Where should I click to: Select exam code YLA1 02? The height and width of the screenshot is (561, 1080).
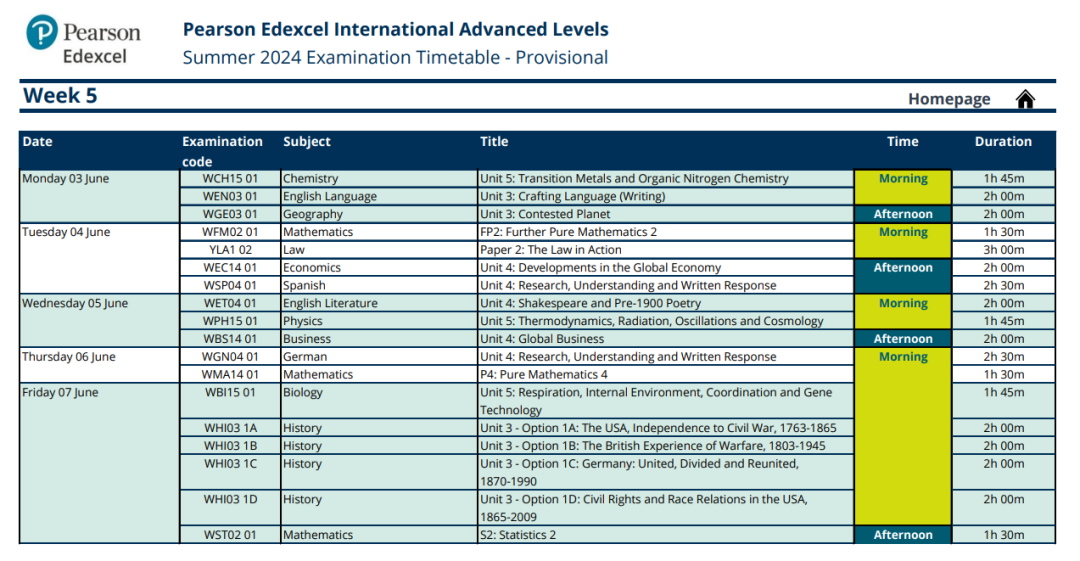(230, 250)
